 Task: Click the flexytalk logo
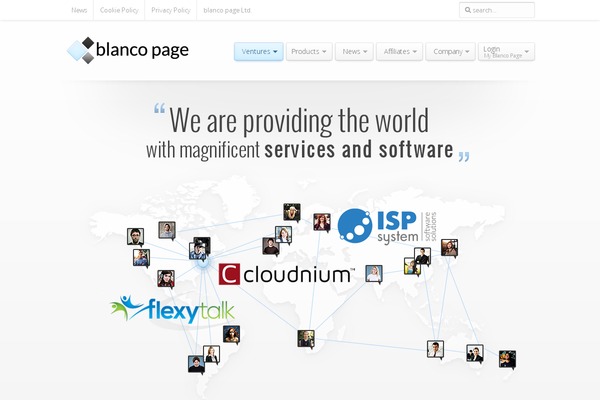[172, 309]
